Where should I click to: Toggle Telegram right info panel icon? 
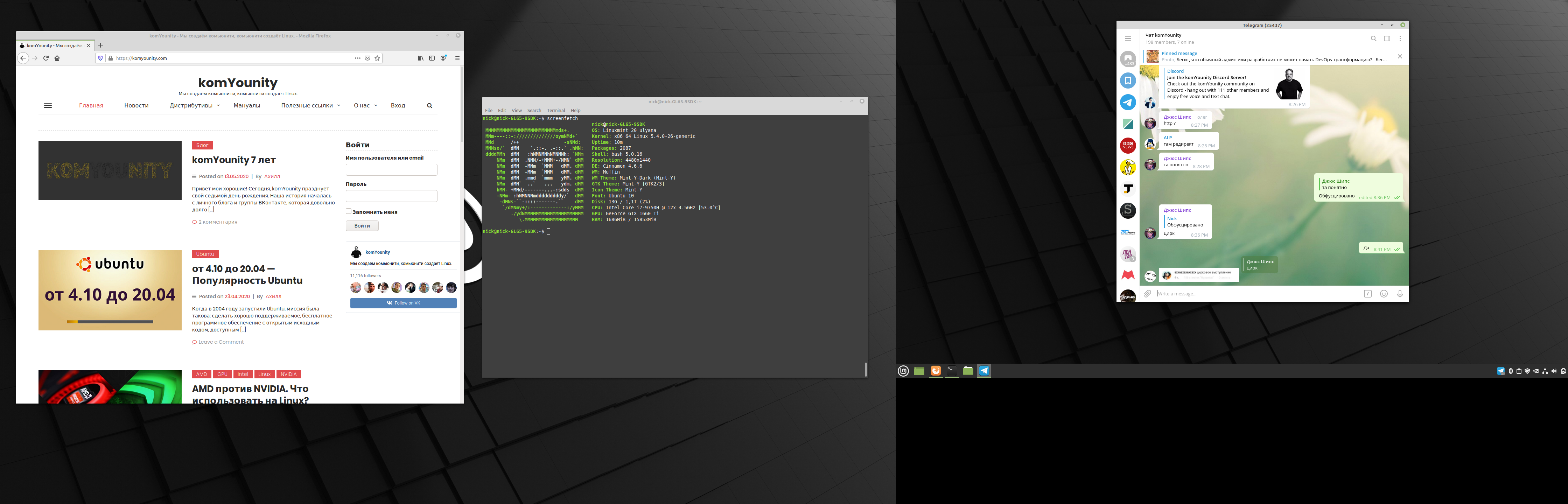[1387, 38]
